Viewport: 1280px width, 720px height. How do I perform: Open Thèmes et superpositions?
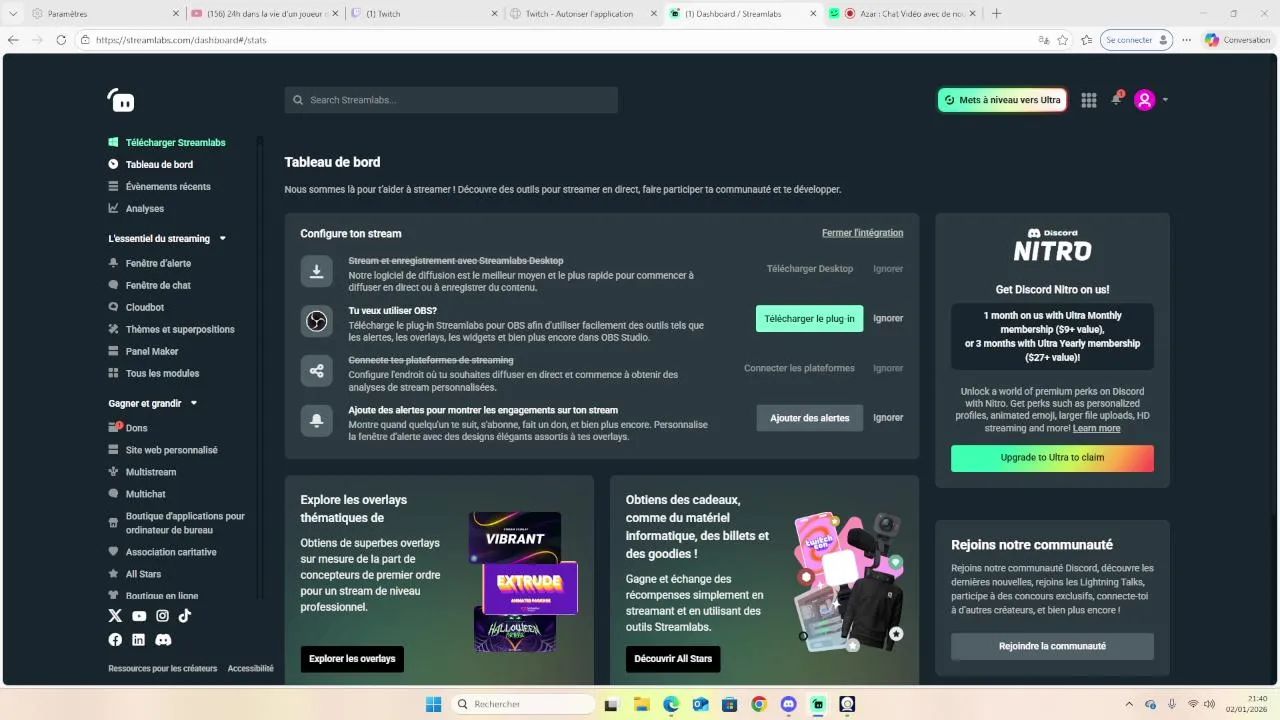tap(172, 330)
